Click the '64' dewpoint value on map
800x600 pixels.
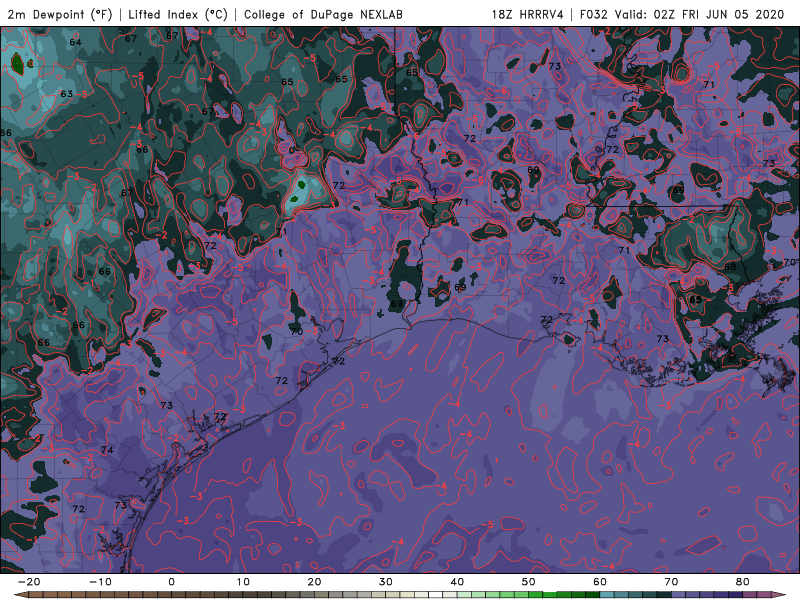point(76,42)
